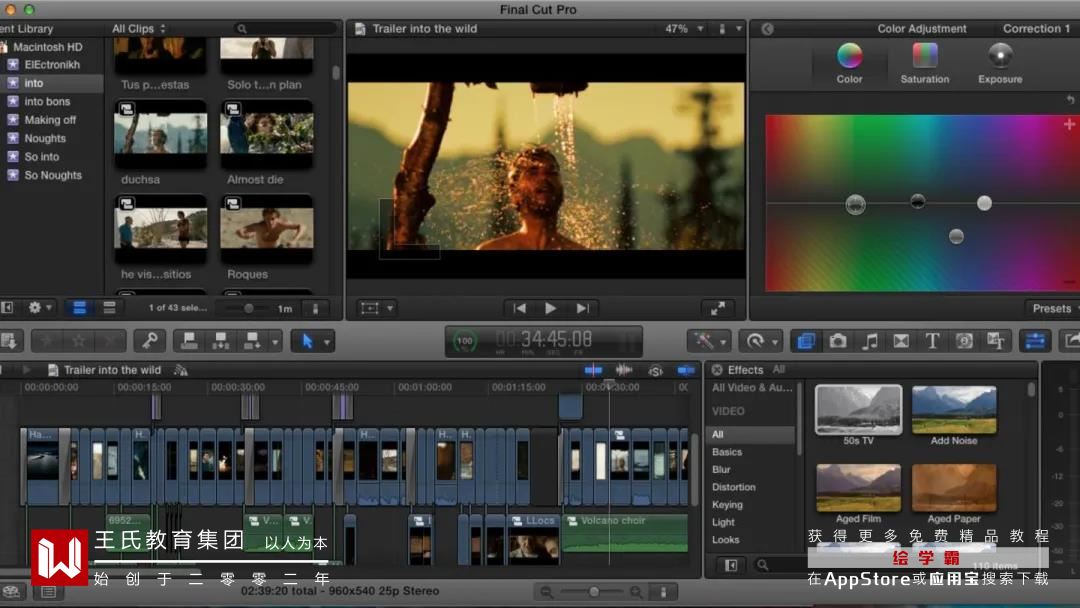1080x608 pixels.
Task: Toggle skimming in the timeline
Action: pos(594,370)
